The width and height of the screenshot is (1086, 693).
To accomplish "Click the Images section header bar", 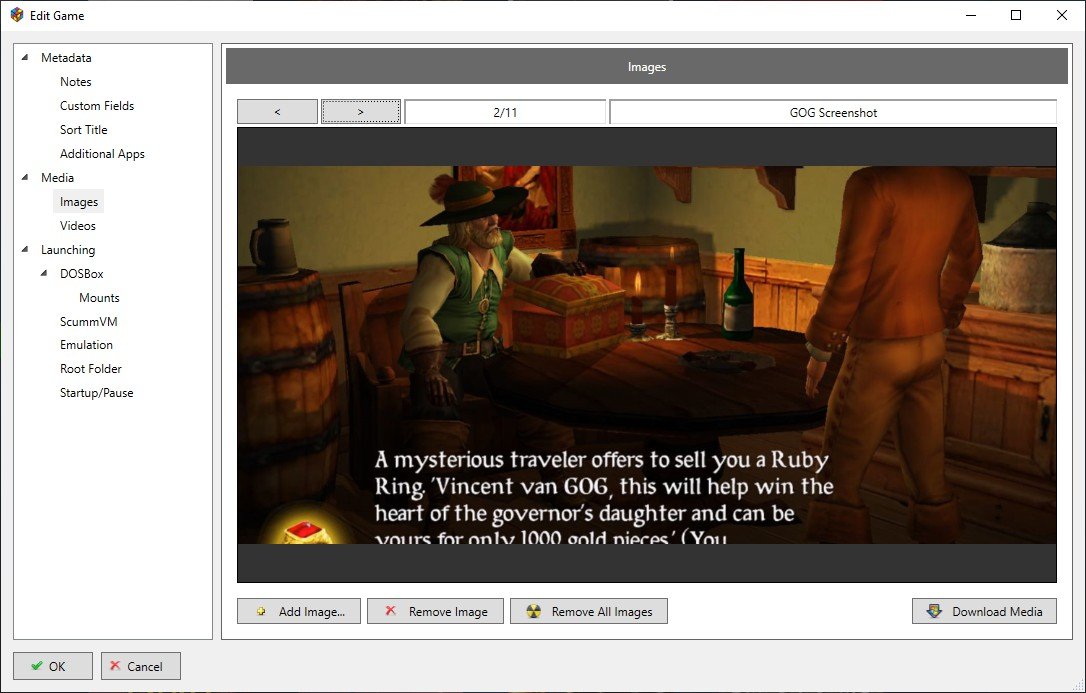I will pyautogui.click(x=647, y=66).
